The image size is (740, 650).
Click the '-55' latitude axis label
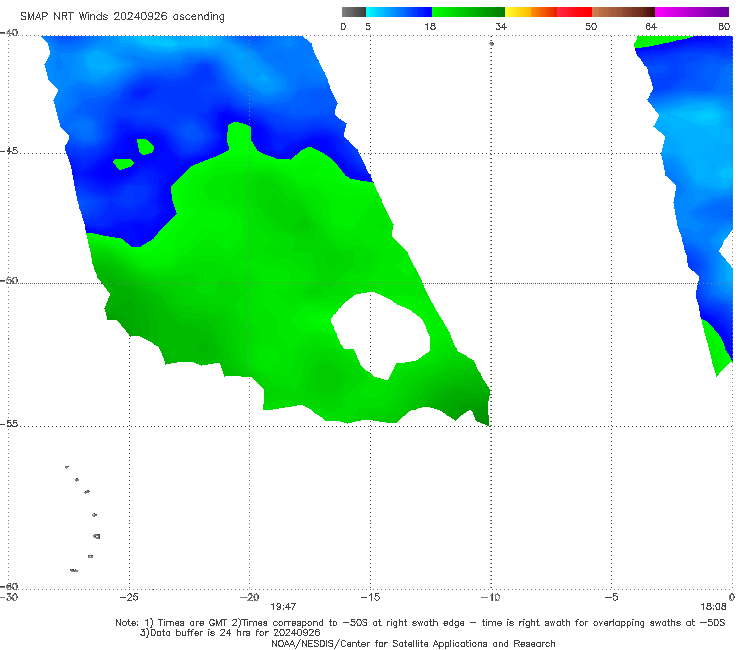(x=9, y=423)
